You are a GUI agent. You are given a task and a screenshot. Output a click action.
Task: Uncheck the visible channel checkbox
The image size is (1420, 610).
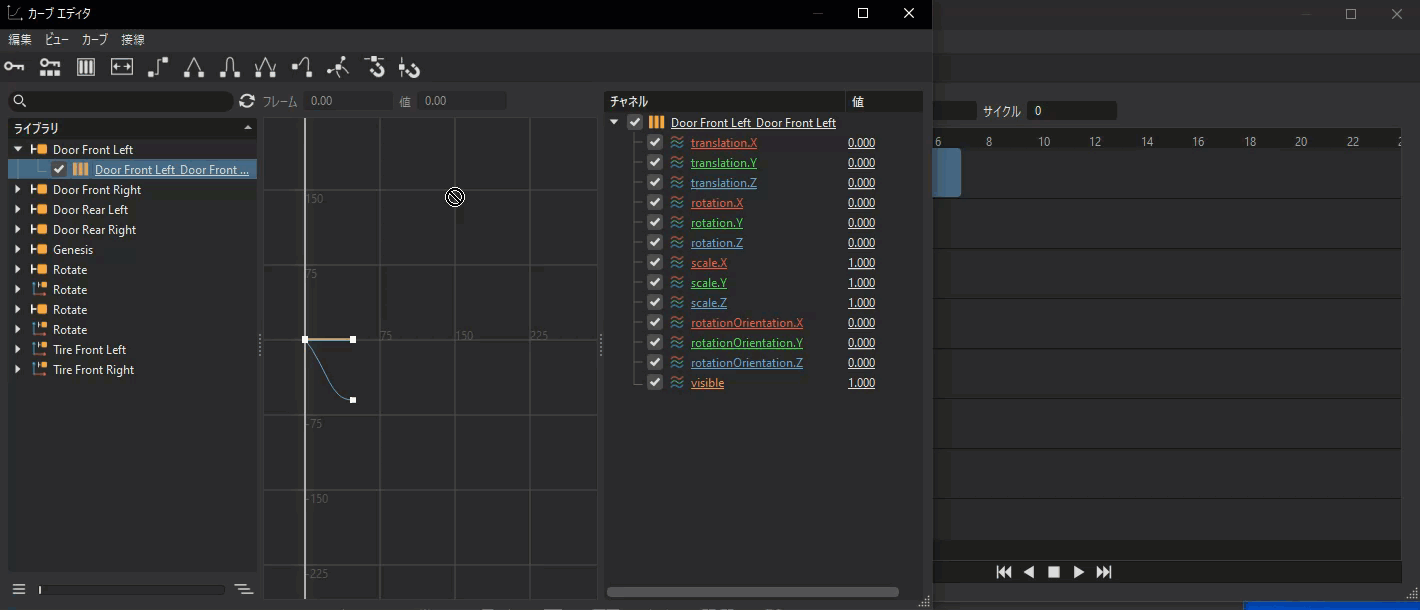[x=655, y=383]
